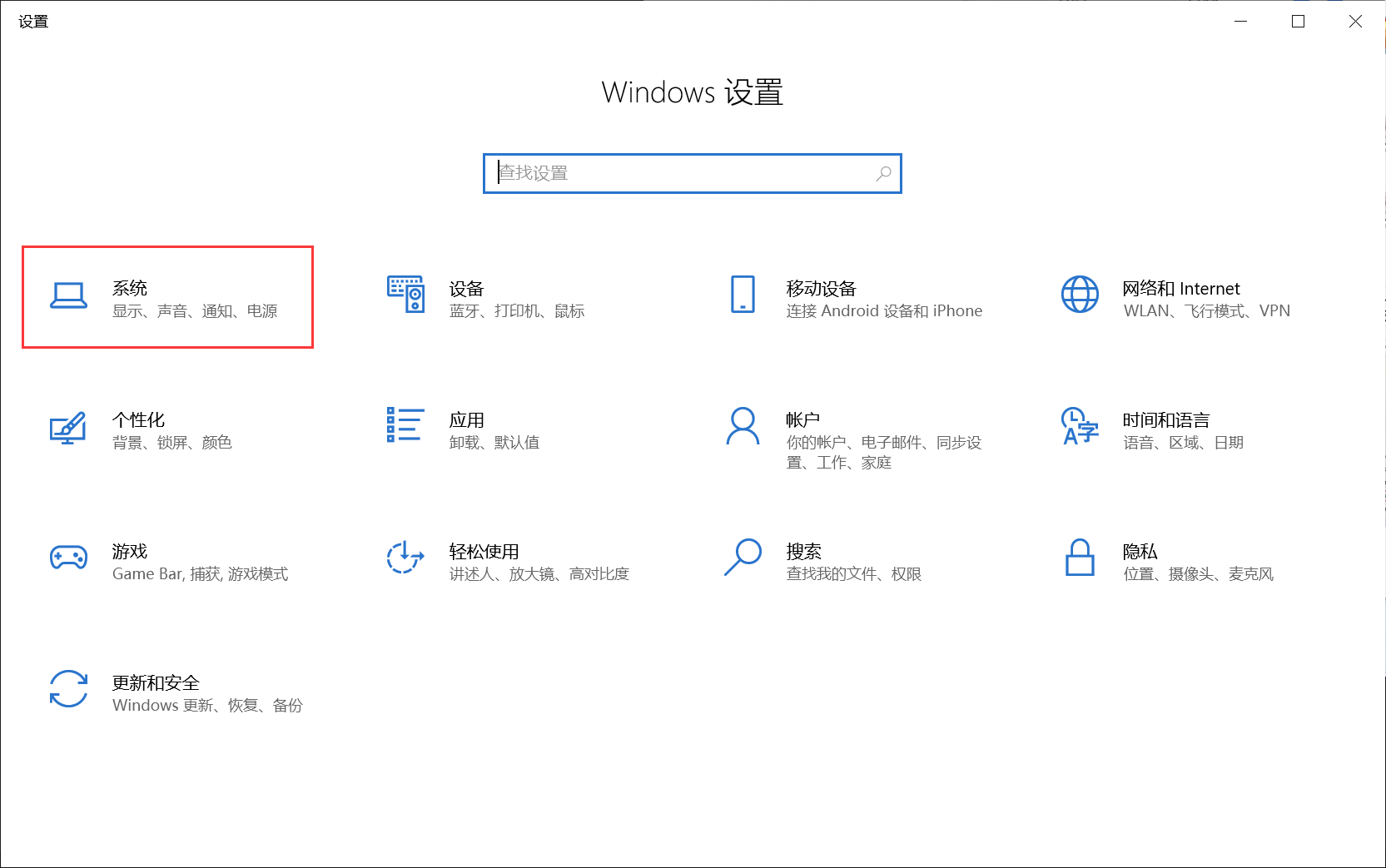Click description 连接 Android 设备和 iPhone

pyautogui.click(x=884, y=311)
